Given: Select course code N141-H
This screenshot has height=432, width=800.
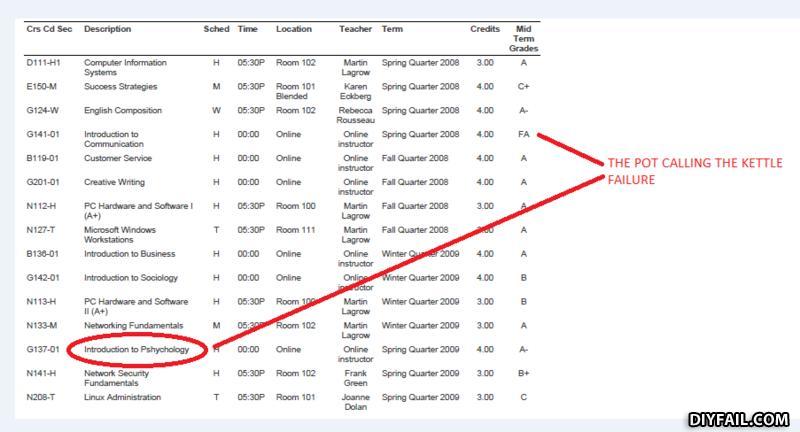Looking at the screenshot, I should point(41,374).
